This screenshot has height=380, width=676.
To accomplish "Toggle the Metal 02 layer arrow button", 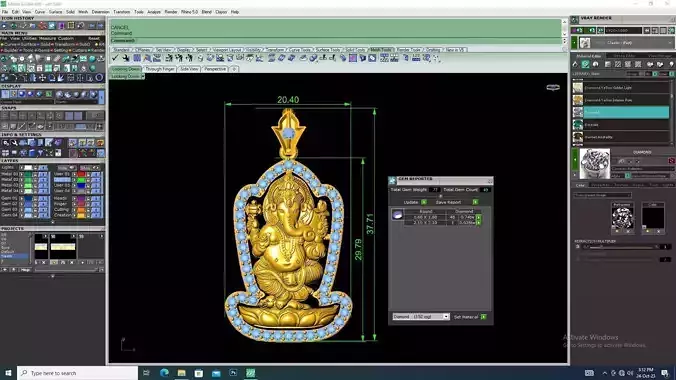I will pos(21,180).
